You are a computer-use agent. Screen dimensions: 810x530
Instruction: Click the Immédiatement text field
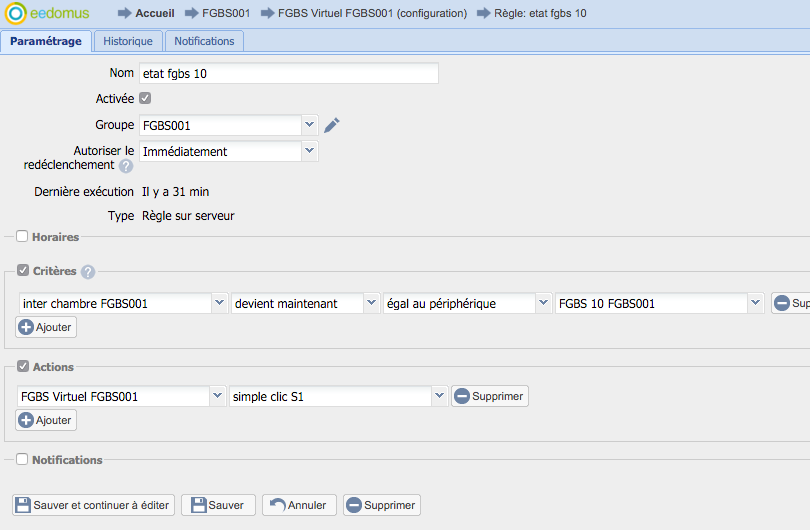click(x=221, y=151)
